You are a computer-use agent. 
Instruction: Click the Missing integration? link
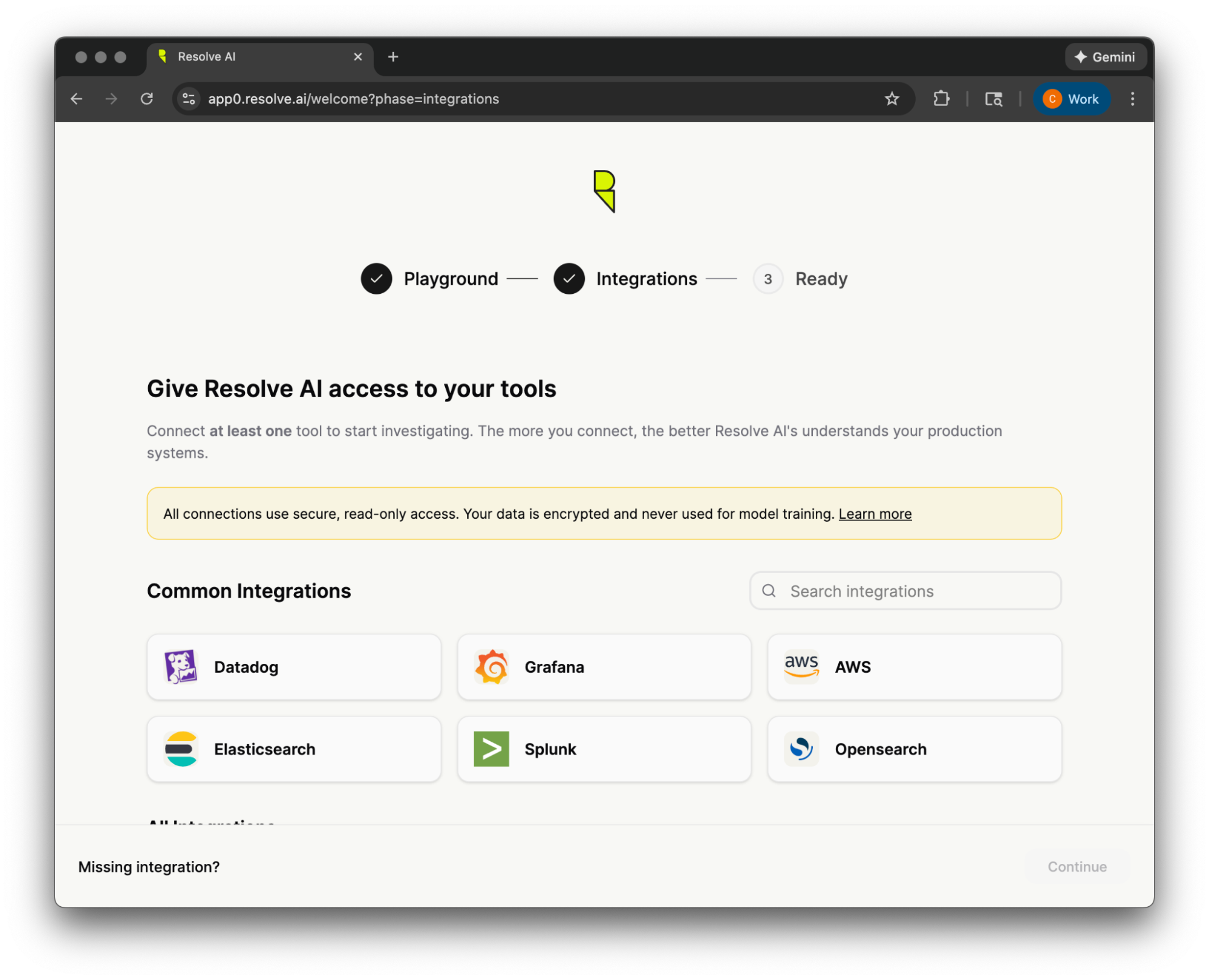click(149, 867)
